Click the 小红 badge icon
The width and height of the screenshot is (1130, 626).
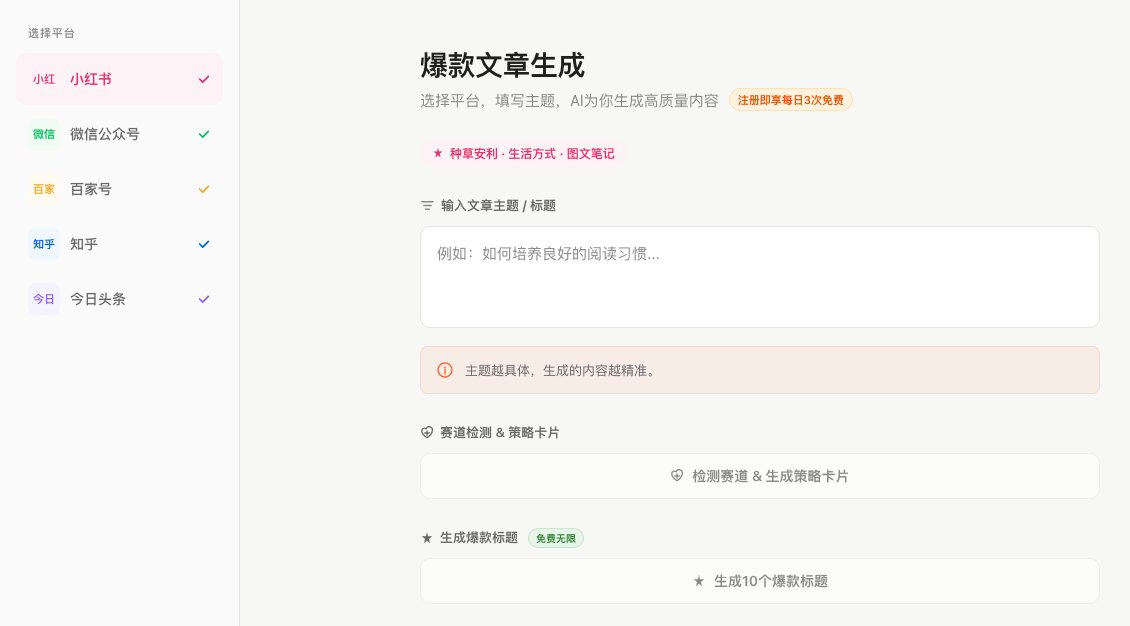(x=44, y=79)
